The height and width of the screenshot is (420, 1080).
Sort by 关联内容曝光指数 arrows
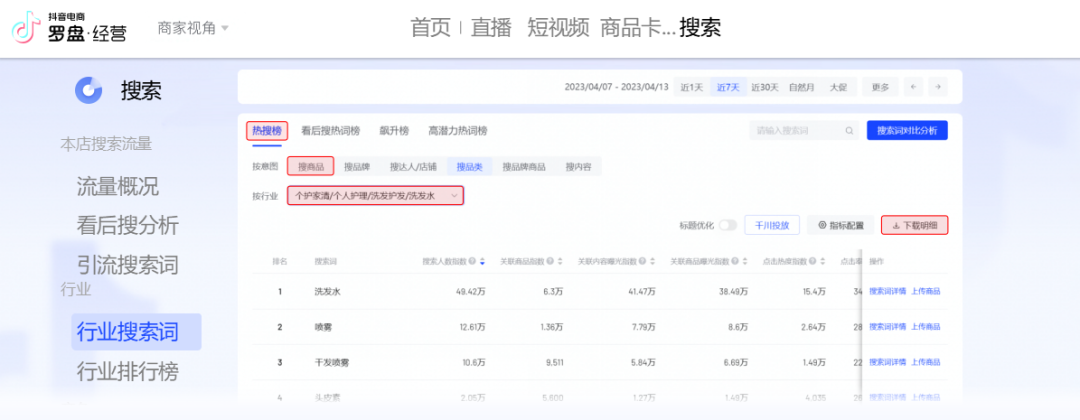pos(652,262)
